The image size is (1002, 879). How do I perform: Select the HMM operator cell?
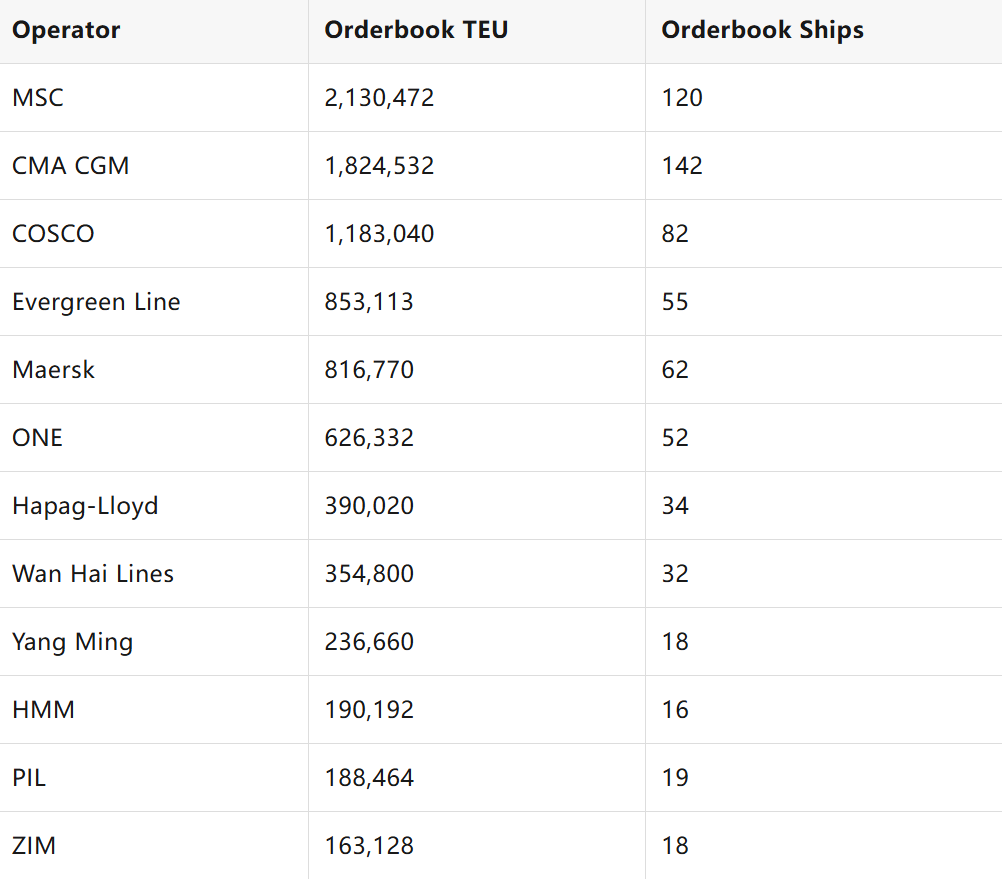[x=43, y=710]
